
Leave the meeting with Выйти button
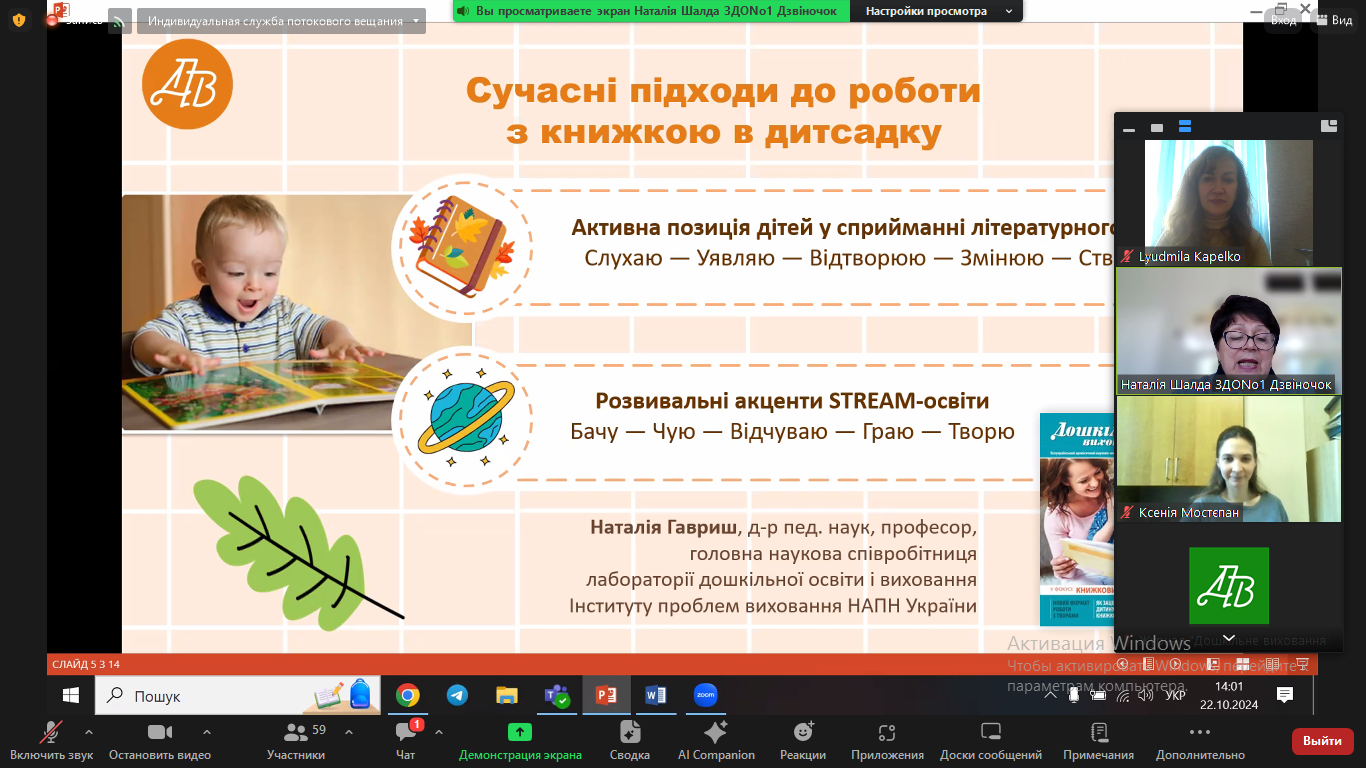[1322, 741]
